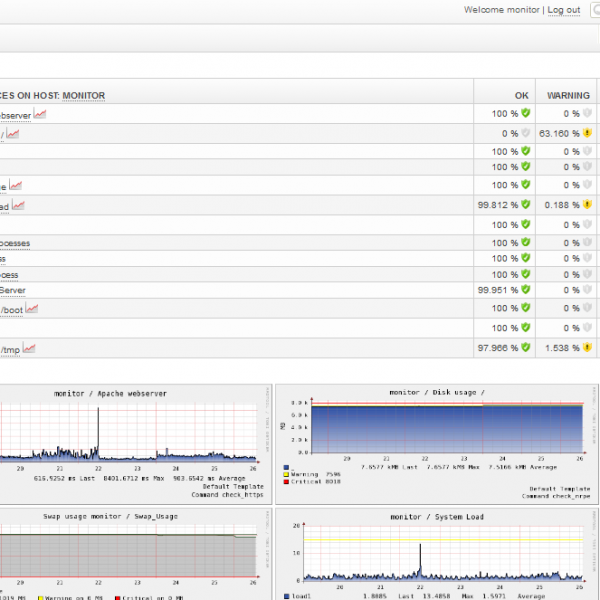Log out of the monitor account
The height and width of the screenshot is (600, 600).
click(x=563, y=10)
